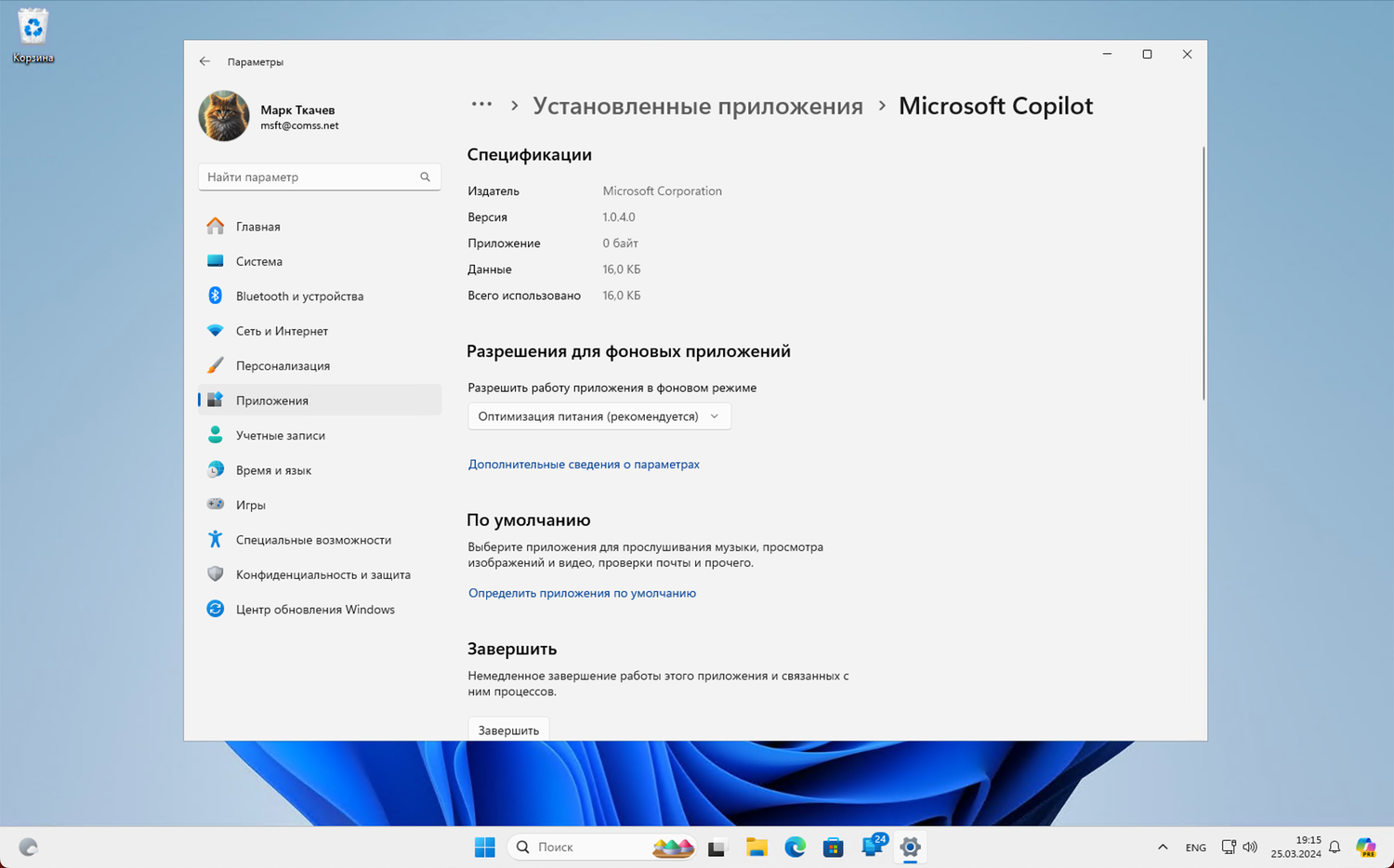This screenshot has width=1394, height=868.
Task: Click the Microsoft Copilot page title
Action: click(995, 106)
